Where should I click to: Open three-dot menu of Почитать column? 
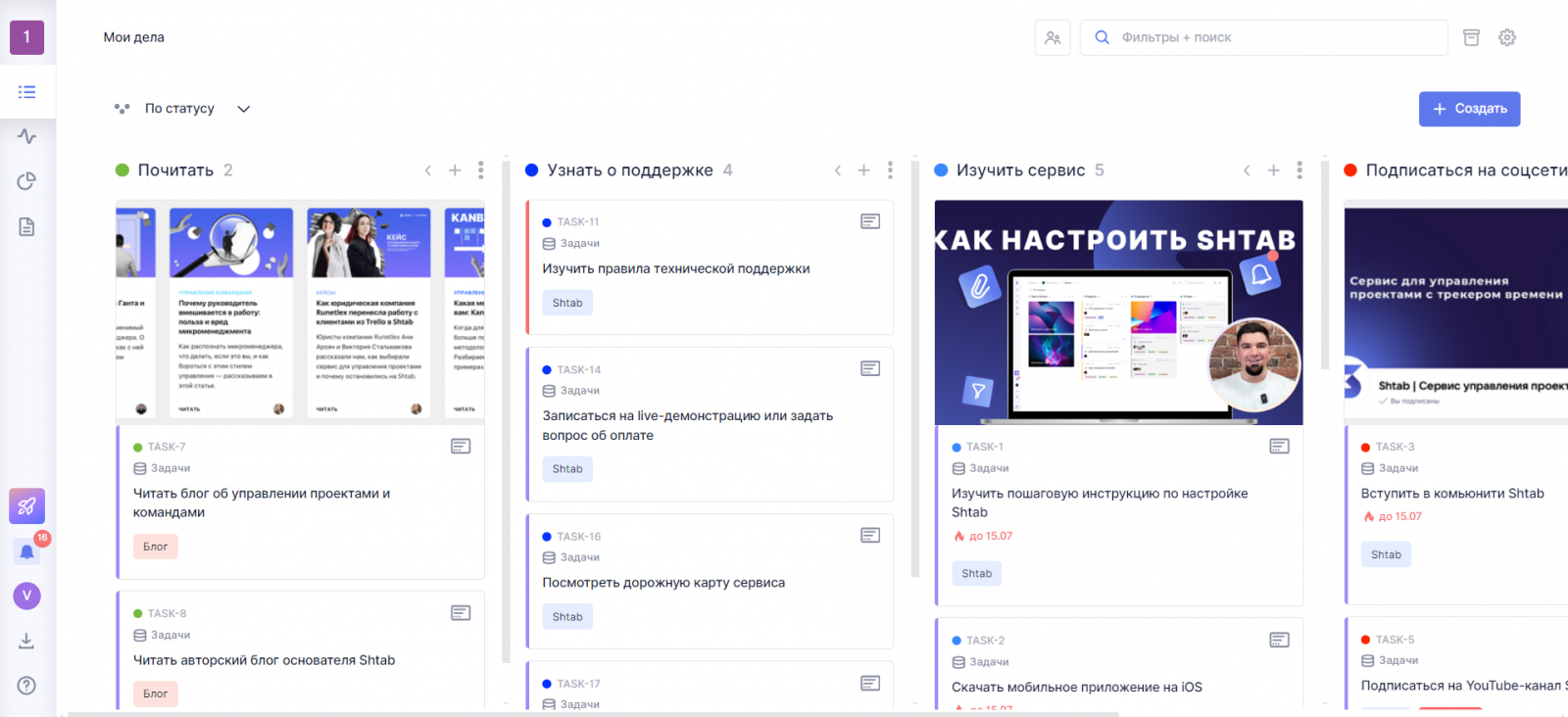[480, 170]
